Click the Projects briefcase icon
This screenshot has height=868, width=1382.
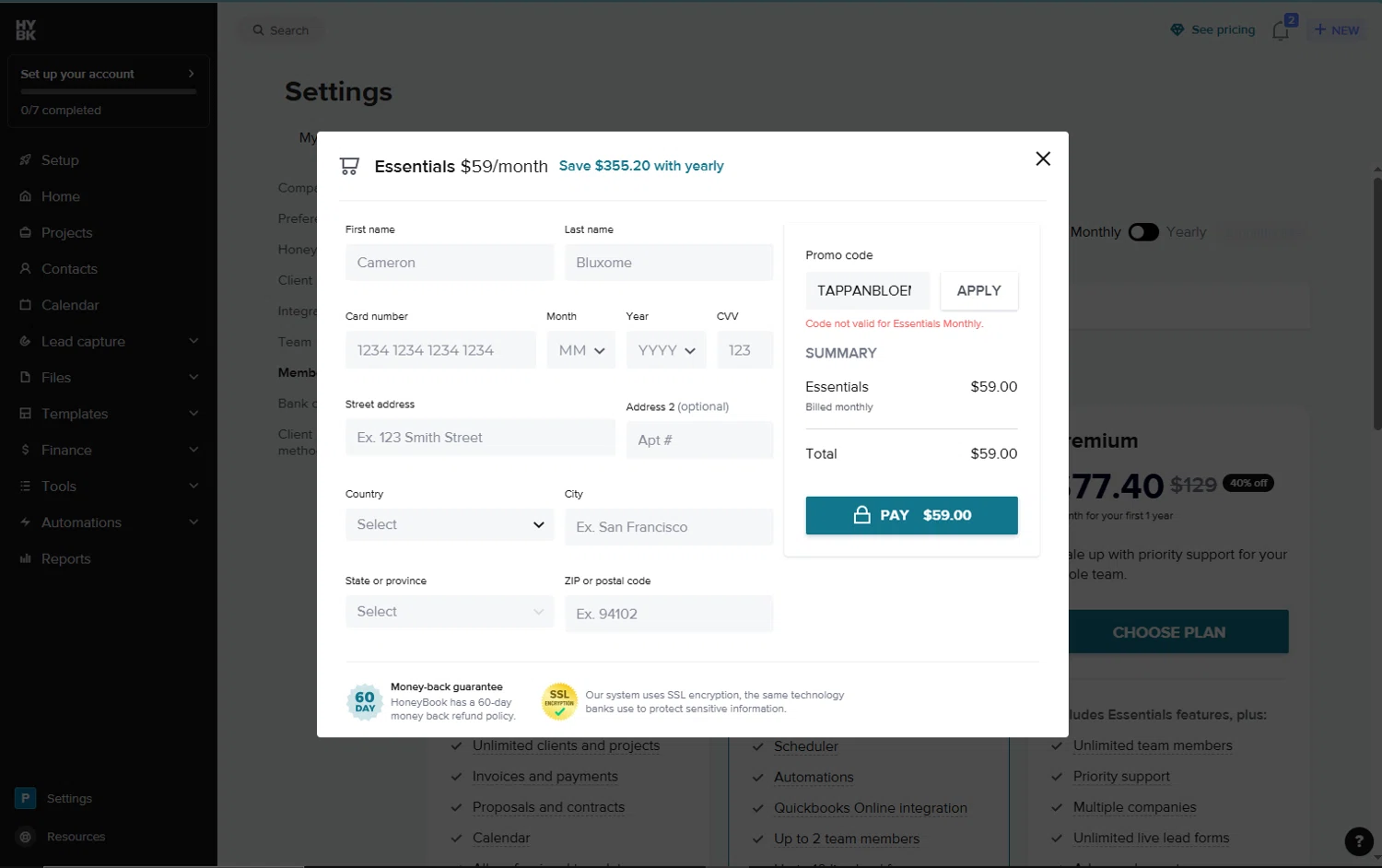tap(26, 232)
